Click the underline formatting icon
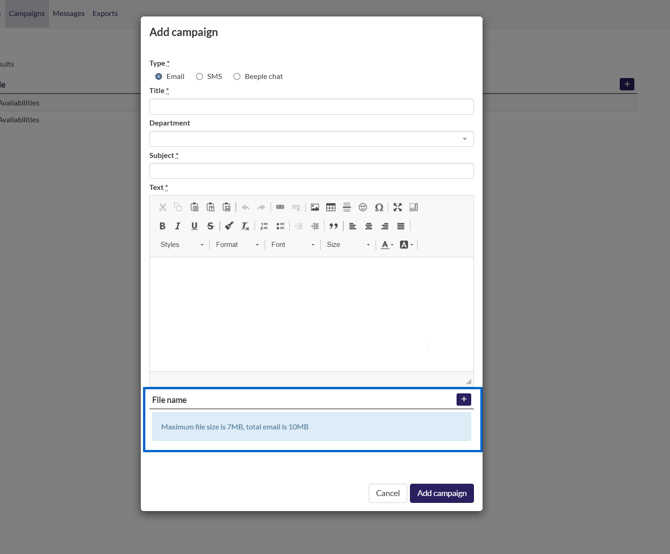 [x=194, y=226]
